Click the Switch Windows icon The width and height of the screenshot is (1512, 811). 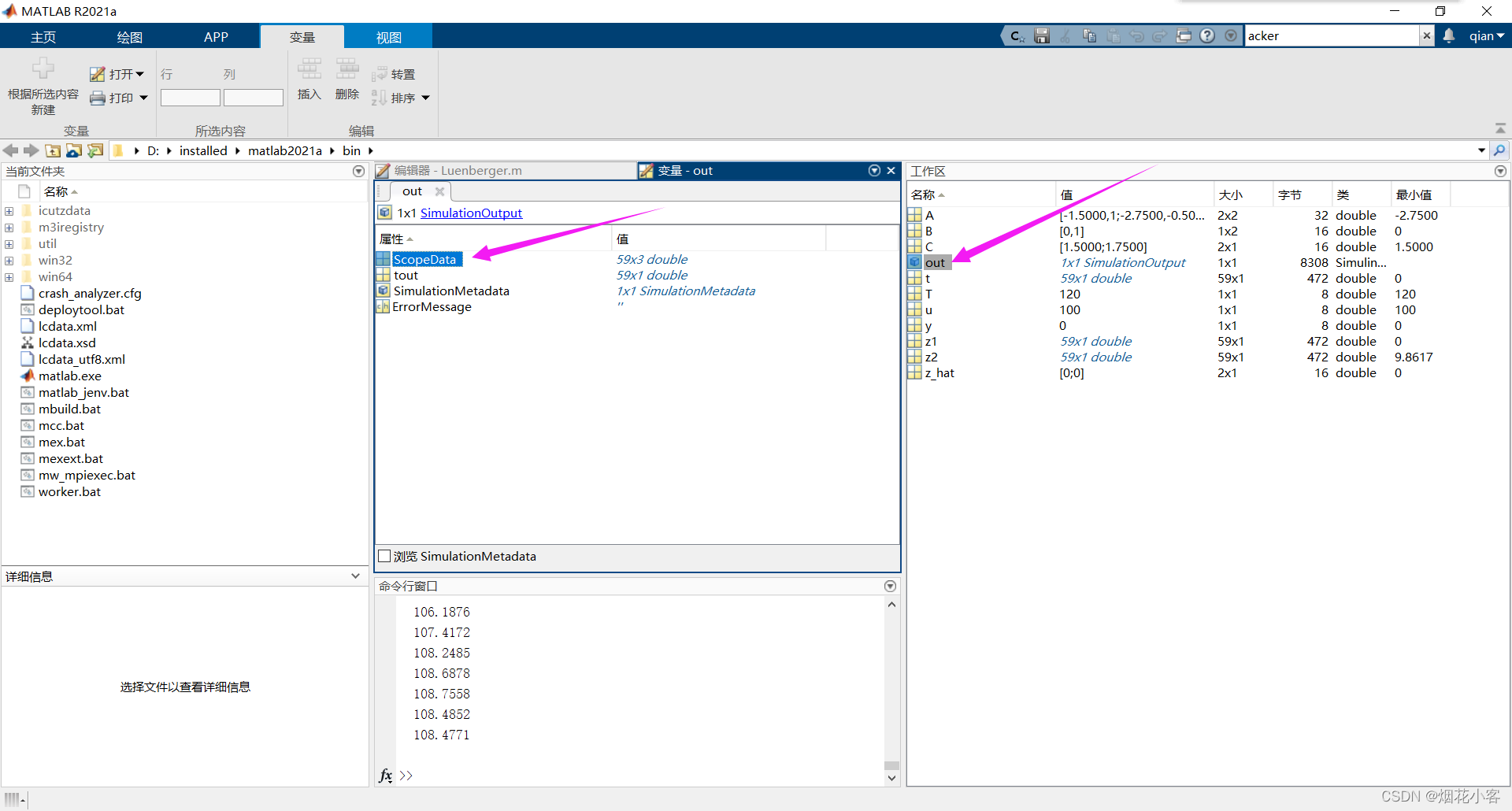pos(1184,36)
